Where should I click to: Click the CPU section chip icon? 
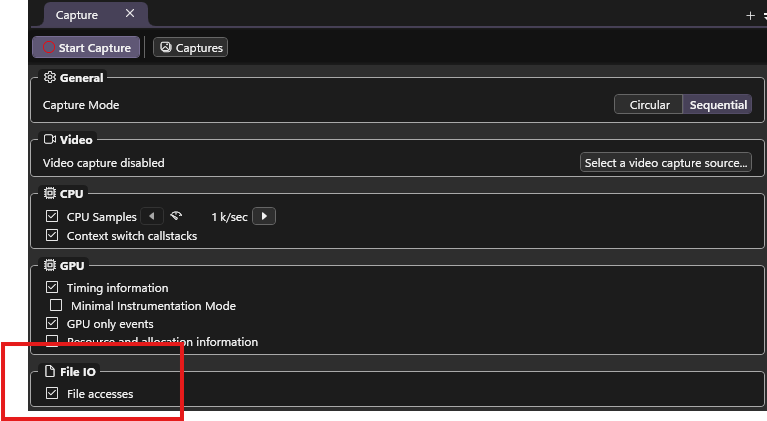(49, 193)
